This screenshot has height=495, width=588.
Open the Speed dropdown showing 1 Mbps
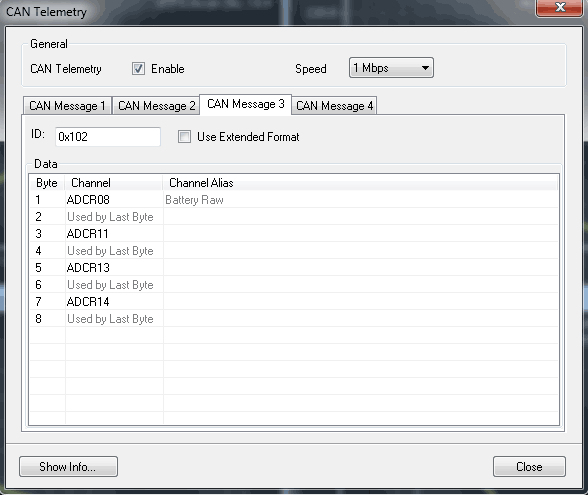(391, 68)
